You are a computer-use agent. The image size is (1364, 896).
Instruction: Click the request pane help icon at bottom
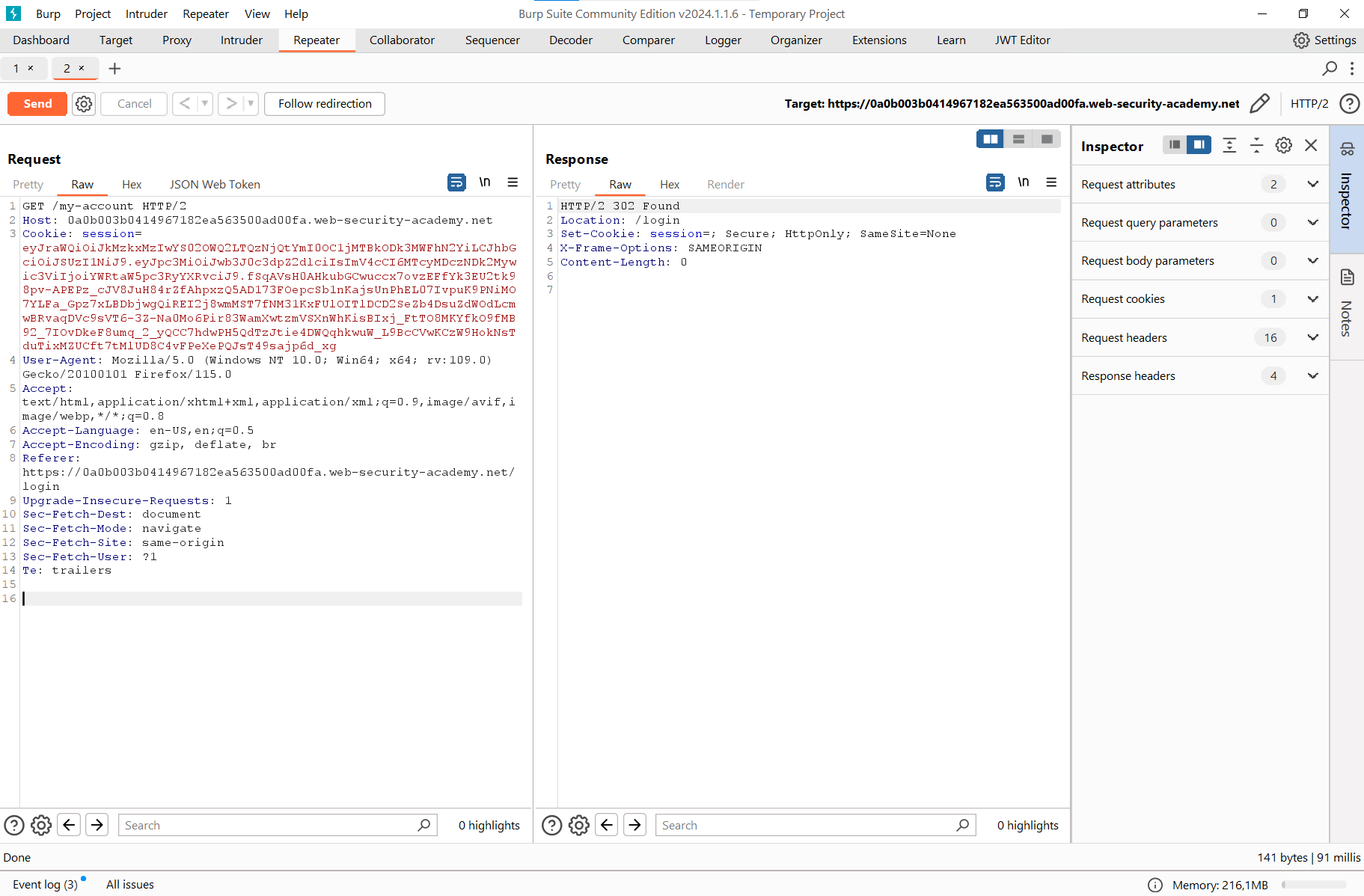click(14, 825)
